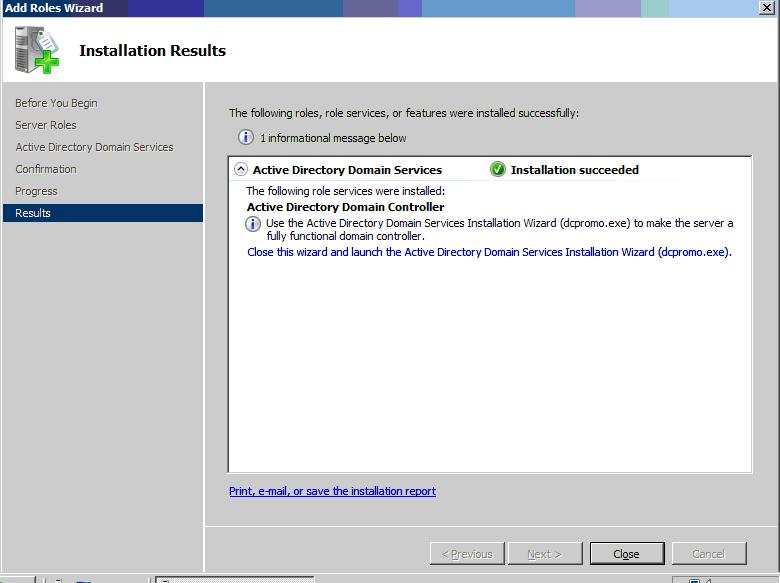Viewport: 780px width, 583px height.
Task: Go to the Server Roles step
Action: click(46, 125)
